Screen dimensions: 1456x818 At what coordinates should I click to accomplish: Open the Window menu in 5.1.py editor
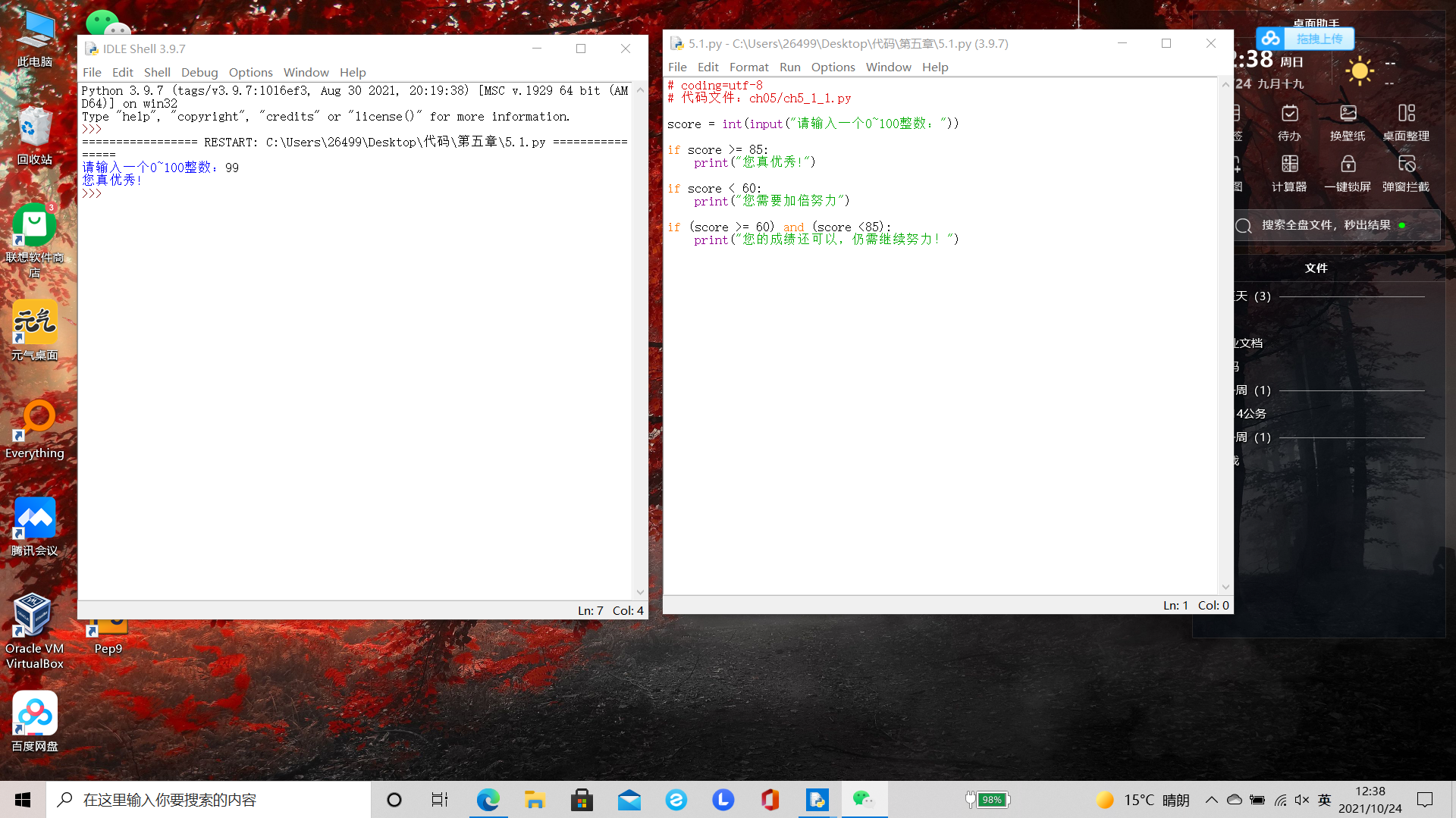click(x=888, y=67)
